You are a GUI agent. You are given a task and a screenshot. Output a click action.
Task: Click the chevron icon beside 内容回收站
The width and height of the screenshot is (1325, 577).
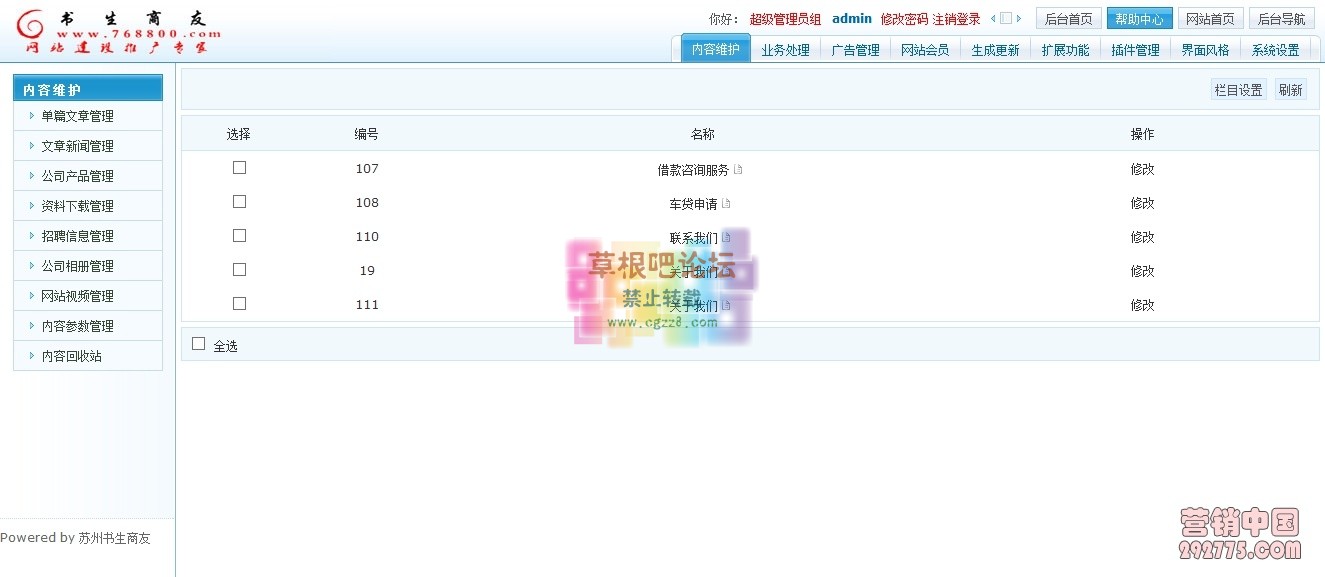[31, 355]
